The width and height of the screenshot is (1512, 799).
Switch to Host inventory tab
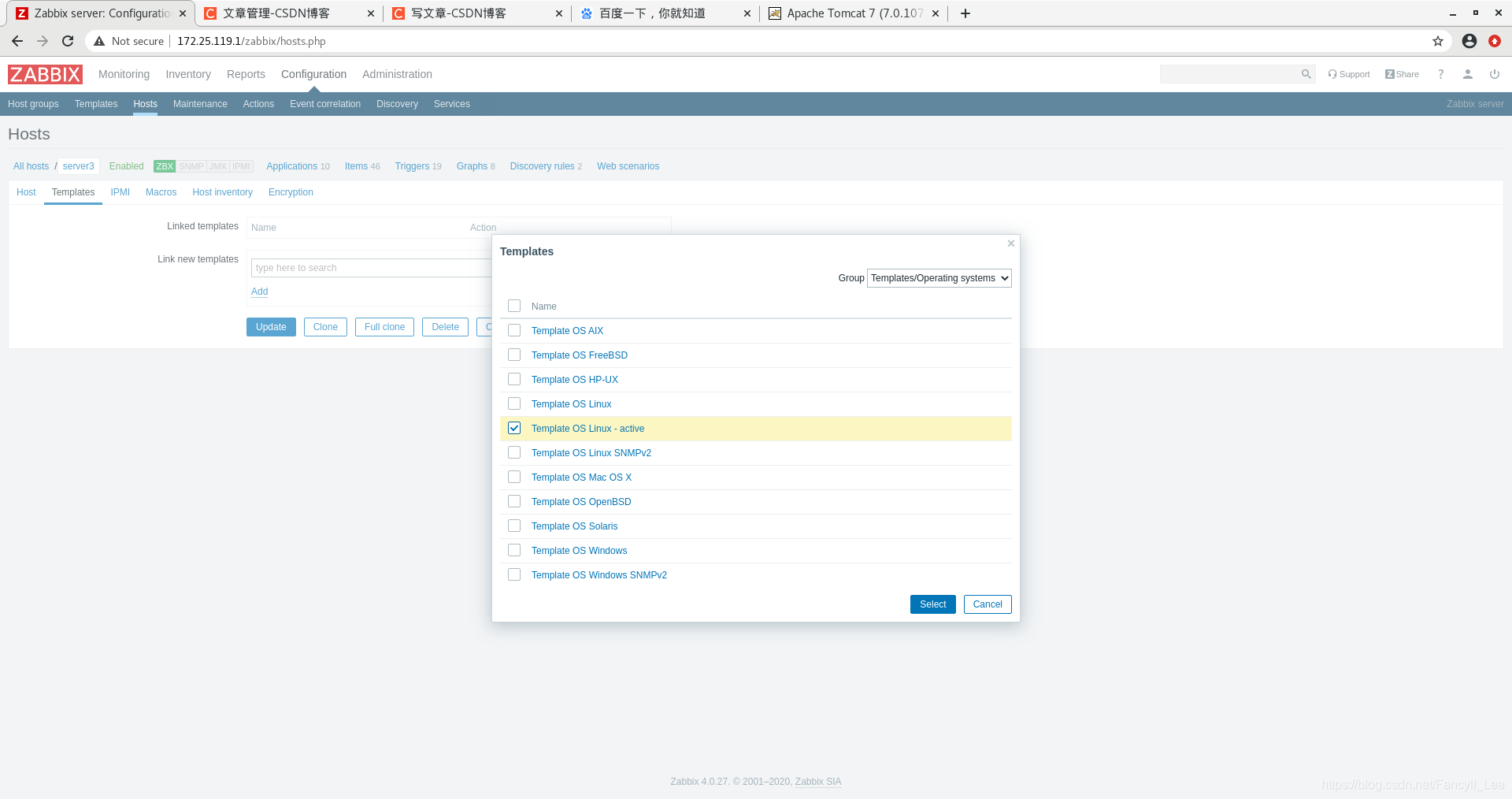point(222,192)
